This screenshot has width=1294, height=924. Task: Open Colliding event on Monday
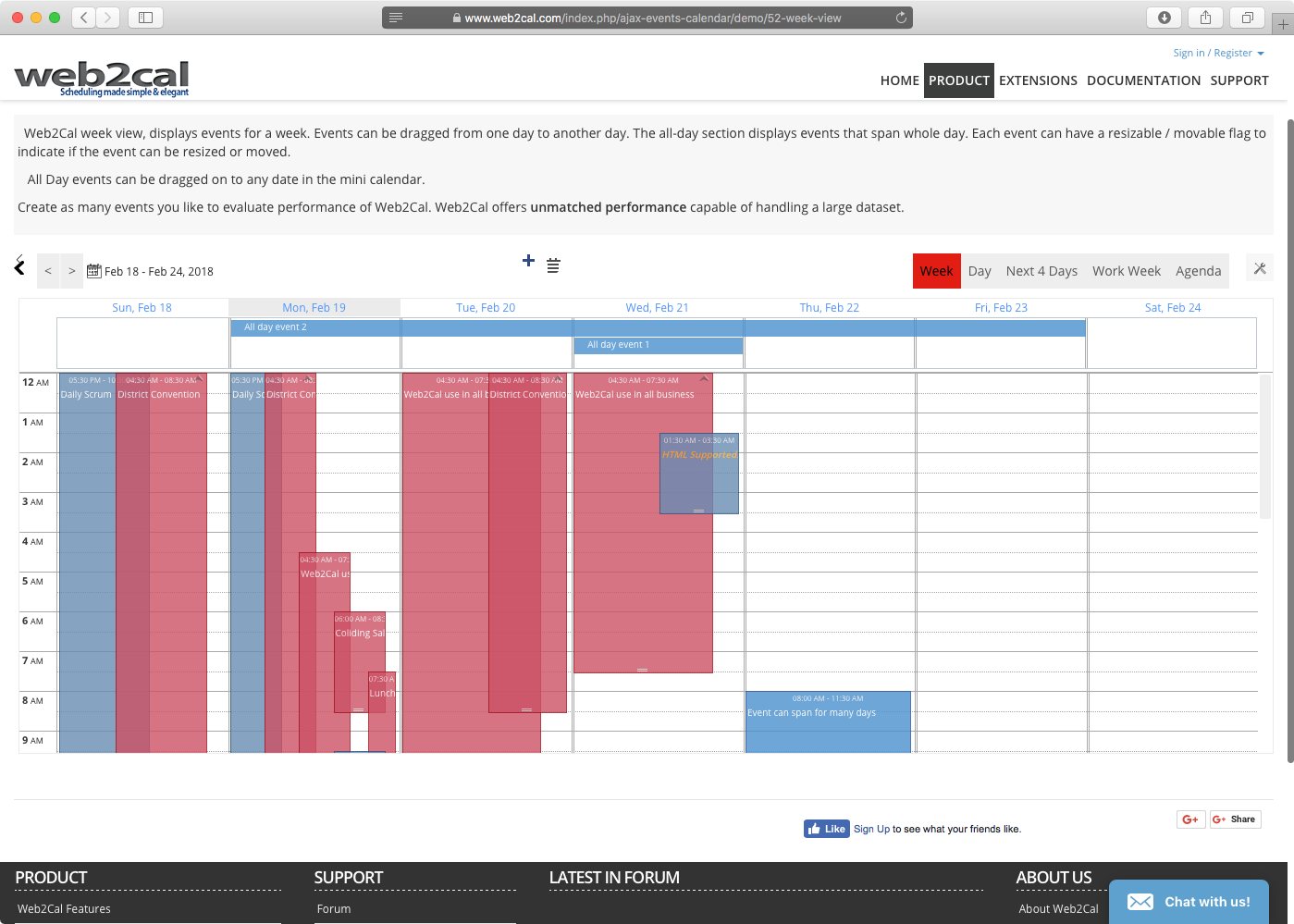(360, 661)
